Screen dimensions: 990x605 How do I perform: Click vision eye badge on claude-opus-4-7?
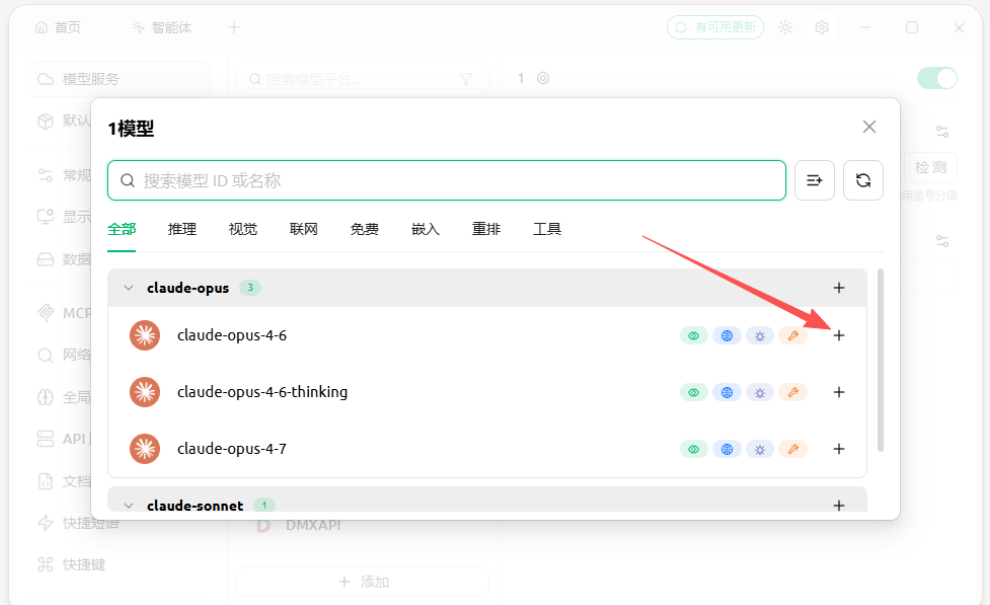694,450
